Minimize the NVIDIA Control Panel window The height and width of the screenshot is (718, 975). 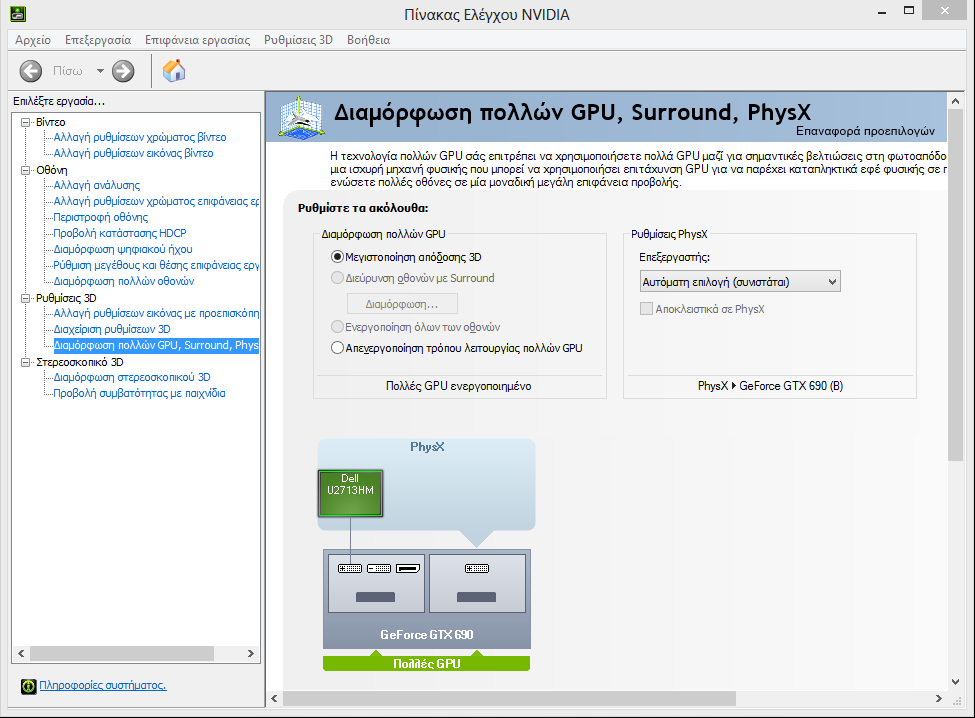(x=882, y=11)
